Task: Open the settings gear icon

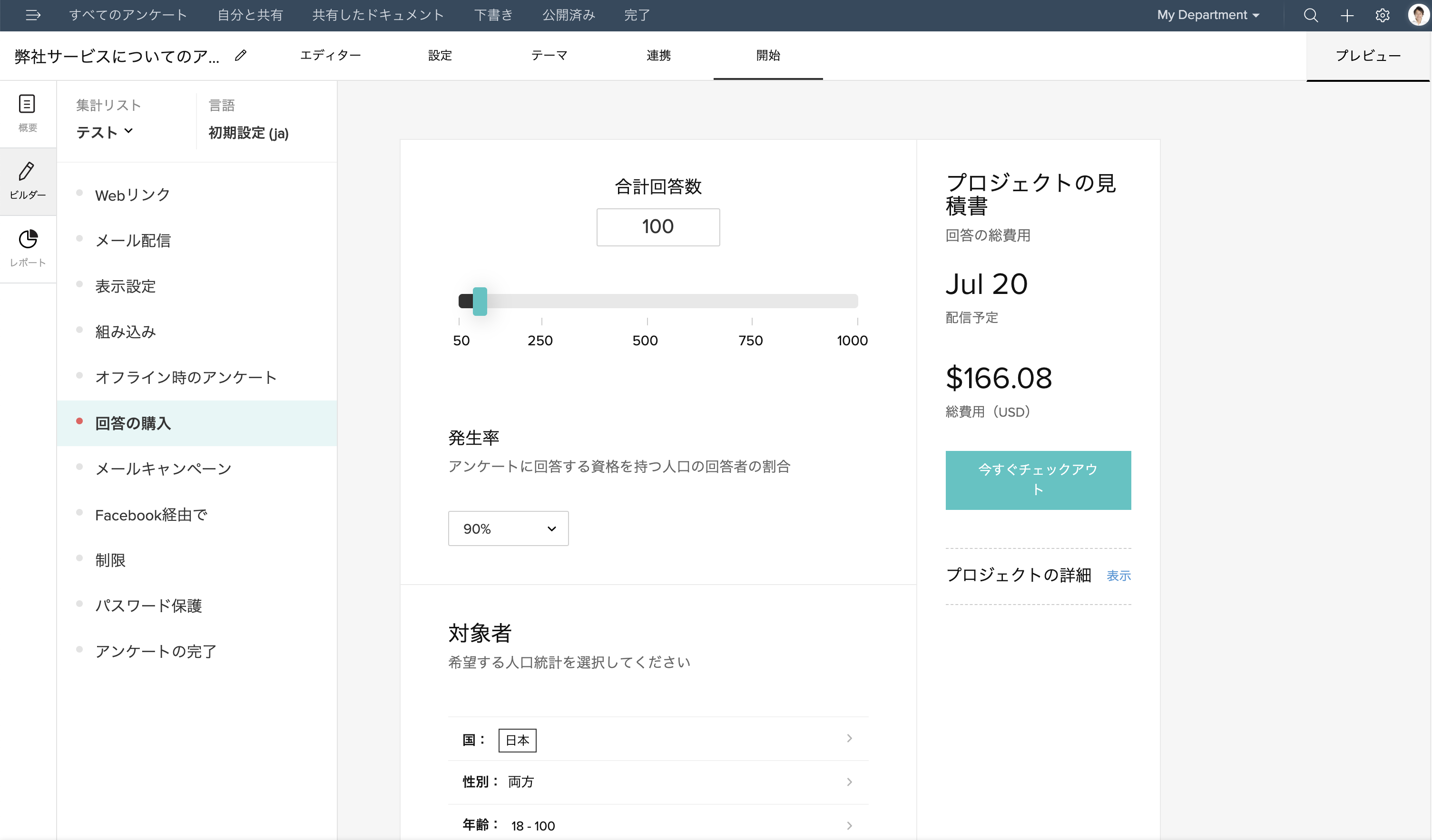Action: (1383, 15)
